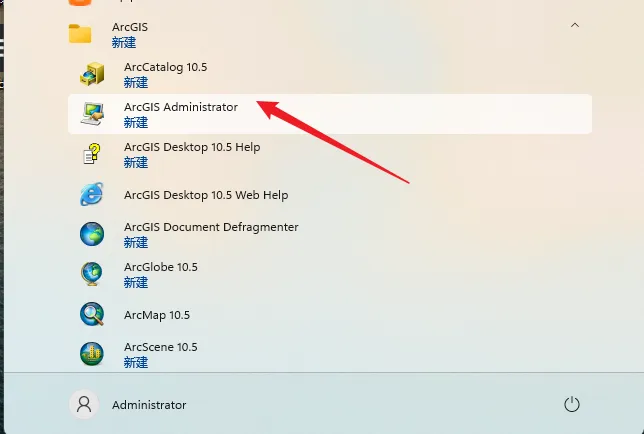Launch ArcGIS Document Defragmenter globe icon
The width and height of the screenshot is (644, 434).
pyautogui.click(x=92, y=234)
